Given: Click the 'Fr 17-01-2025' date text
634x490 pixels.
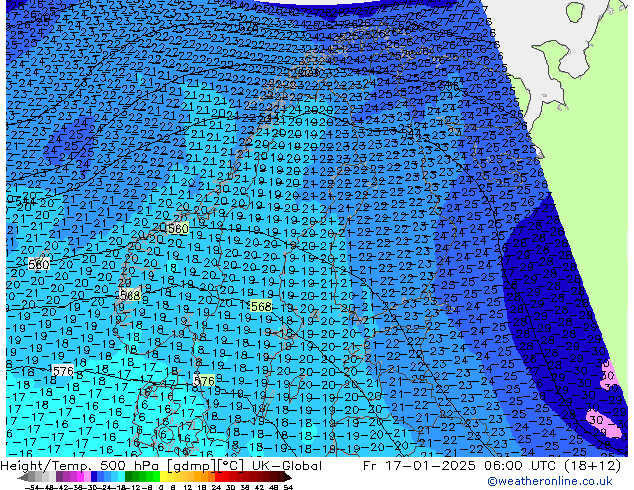Looking at the screenshot, I should point(418,466).
